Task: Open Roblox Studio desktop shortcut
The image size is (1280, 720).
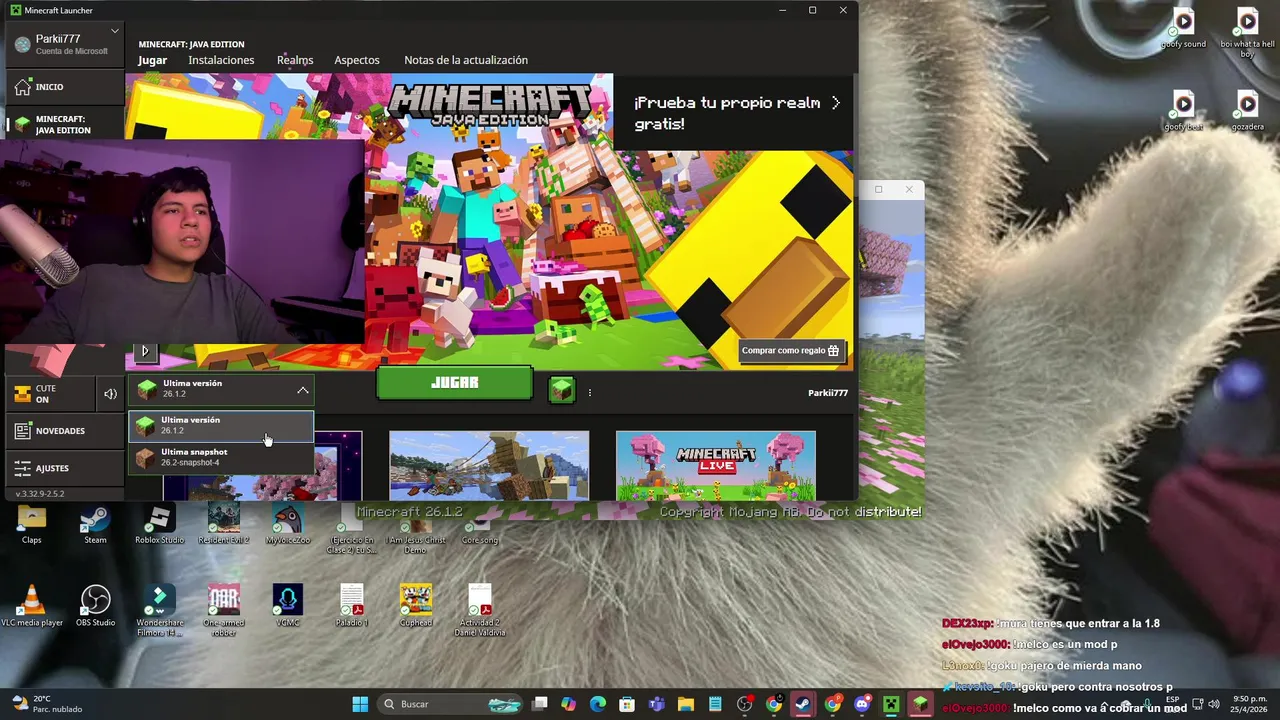Action: [x=159, y=525]
